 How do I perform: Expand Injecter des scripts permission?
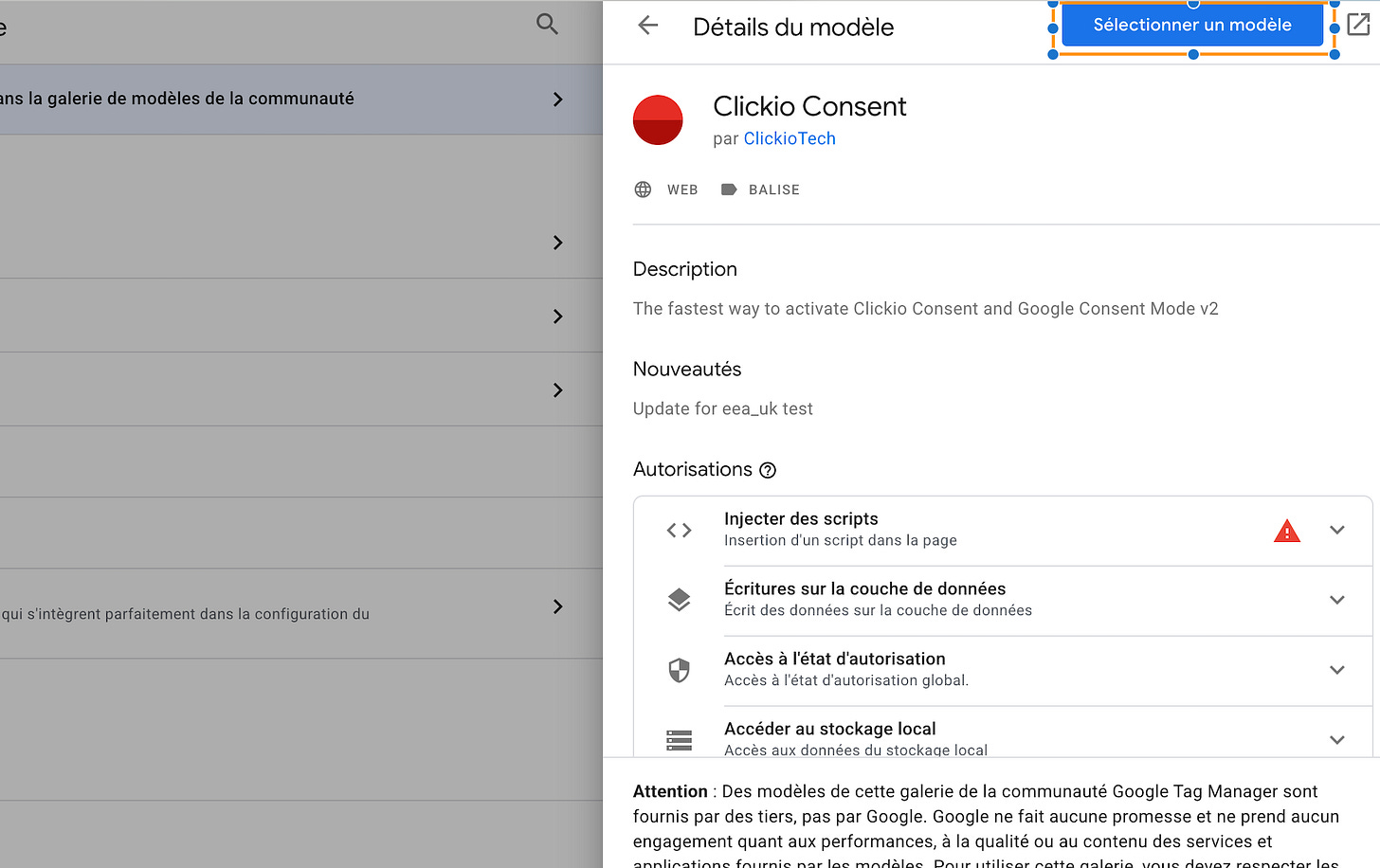pos(1337,530)
